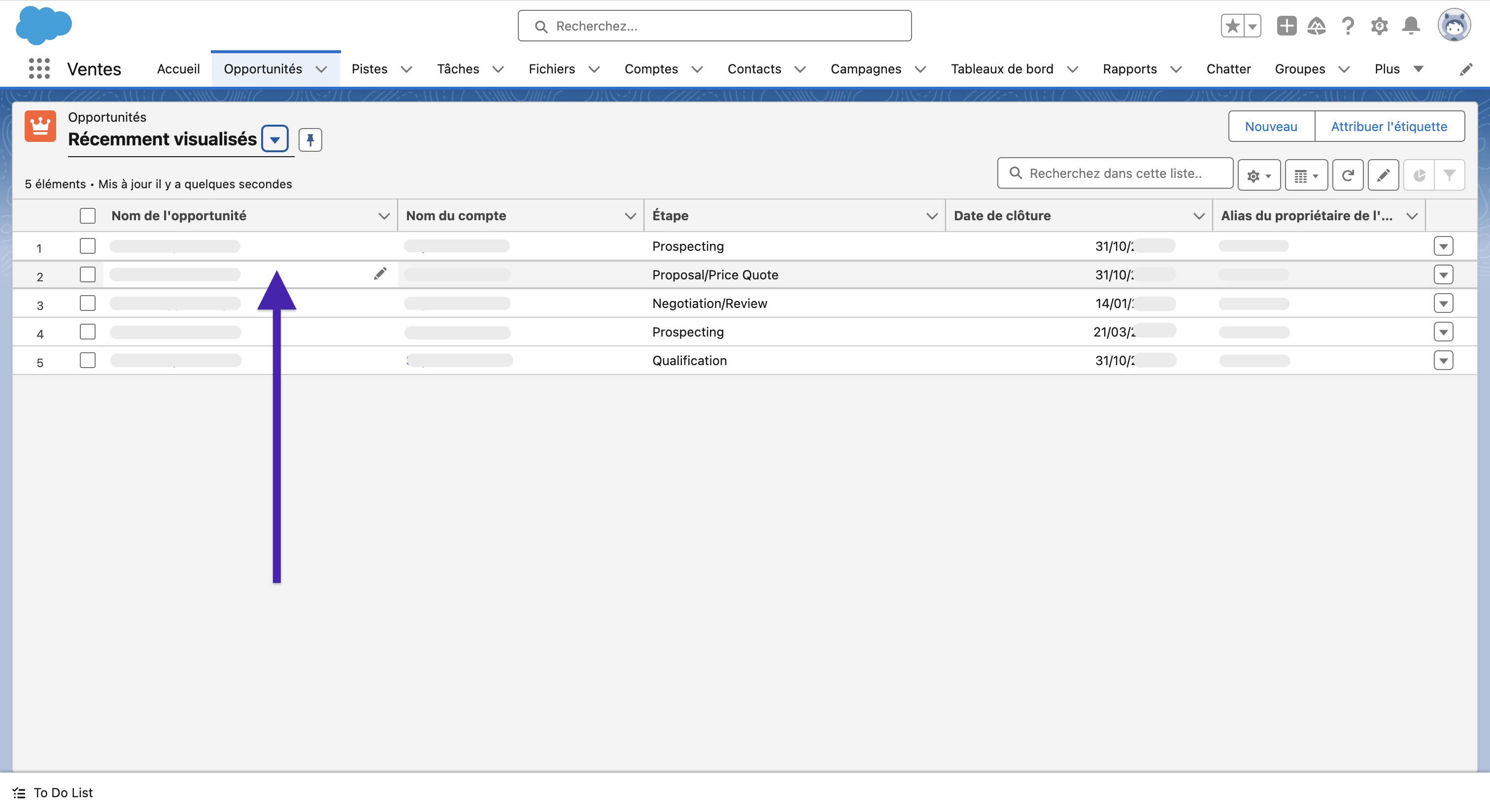The height and width of the screenshot is (812, 1490).
Task: Edit opportunity name in row 2
Action: [x=380, y=273]
